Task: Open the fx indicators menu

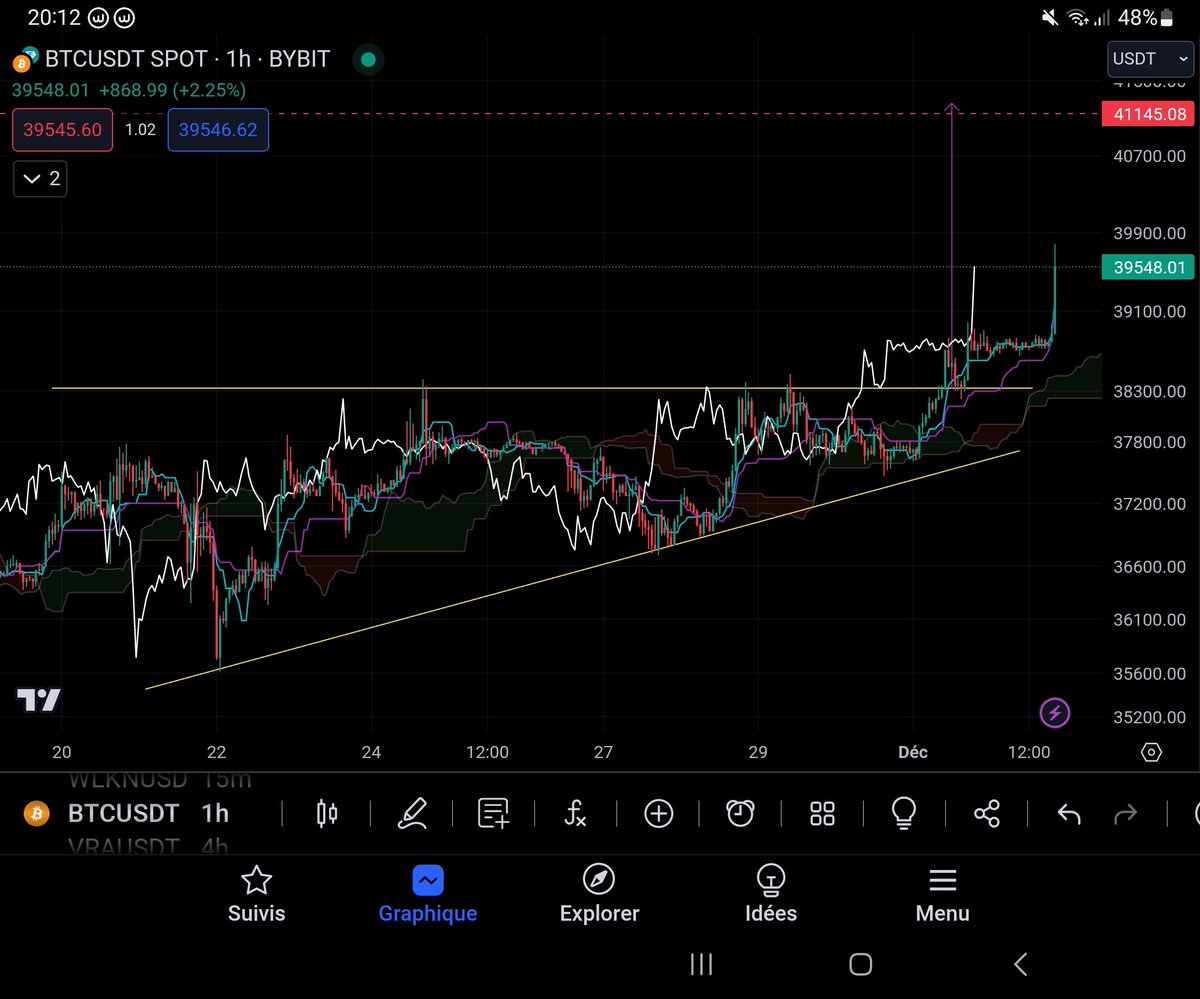Action: click(x=575, y=814)
